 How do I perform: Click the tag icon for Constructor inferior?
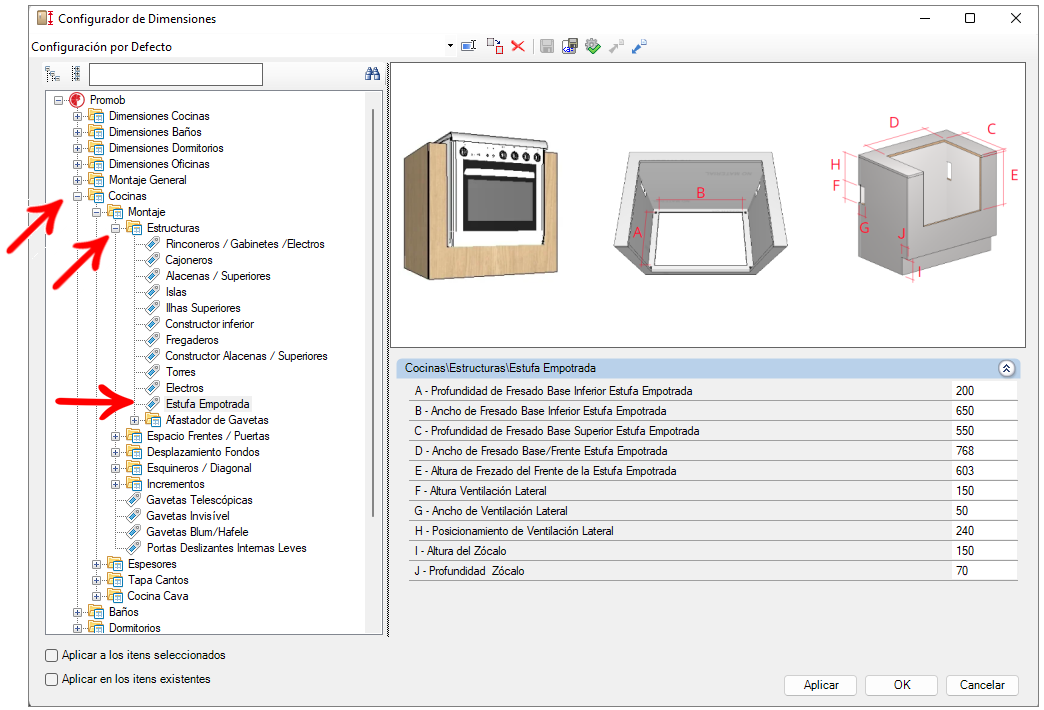[x=153, y=324]
